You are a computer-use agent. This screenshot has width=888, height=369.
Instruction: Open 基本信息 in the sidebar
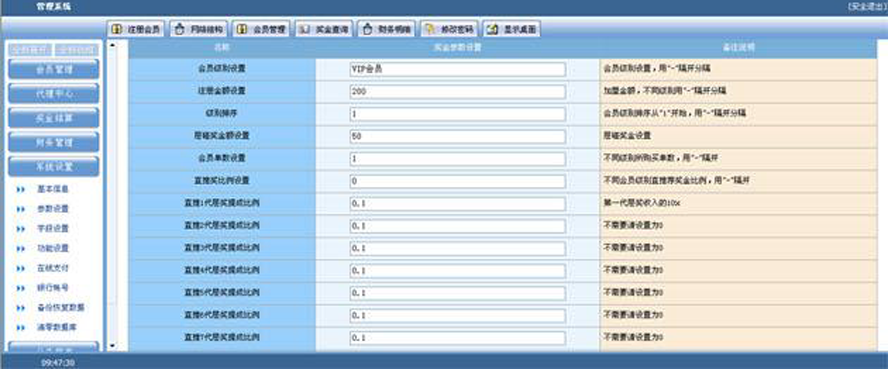[x=53, y=189]
